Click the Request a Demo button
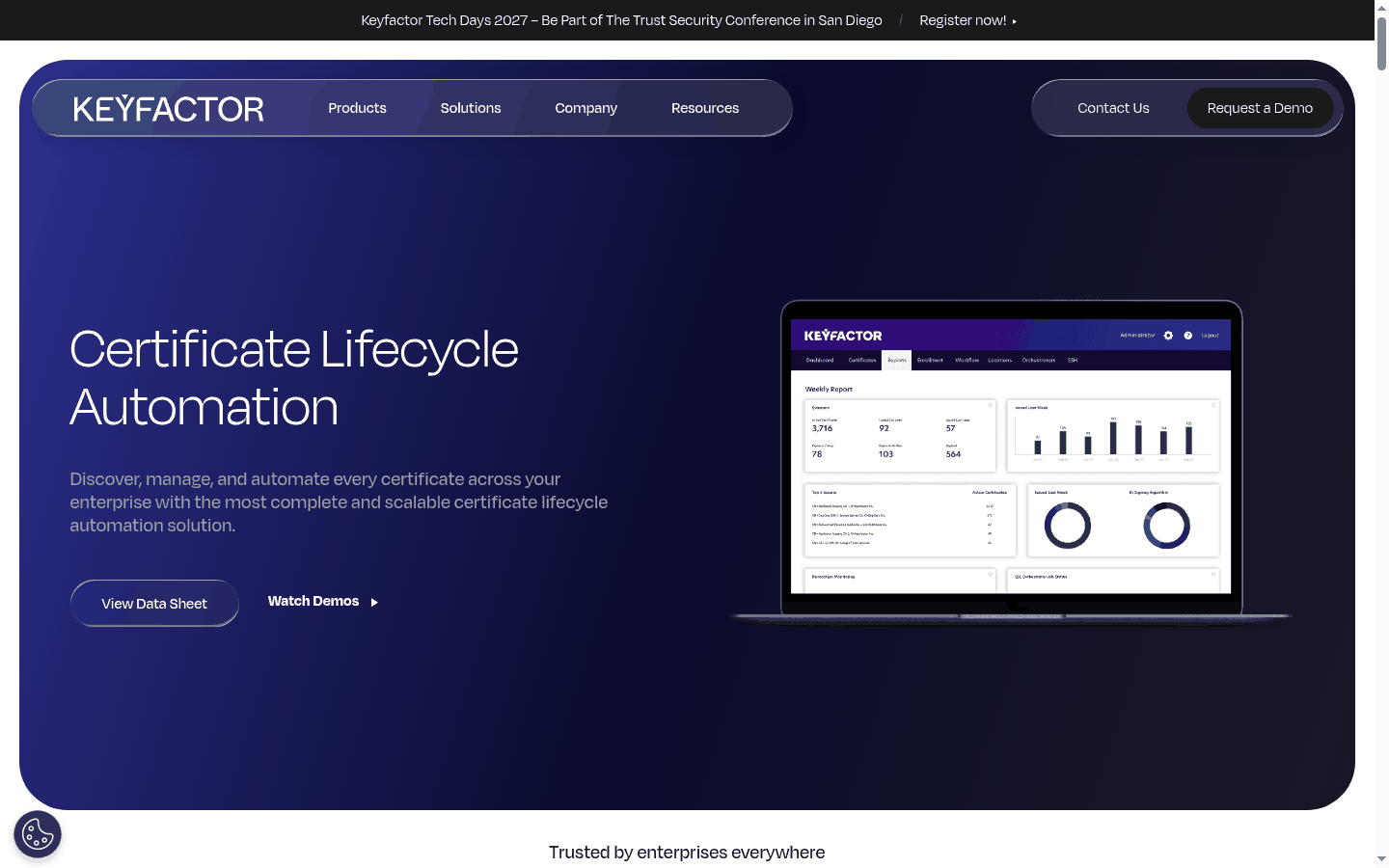The width and height of the screenshot is (1389, 868). pos(1260,108)
